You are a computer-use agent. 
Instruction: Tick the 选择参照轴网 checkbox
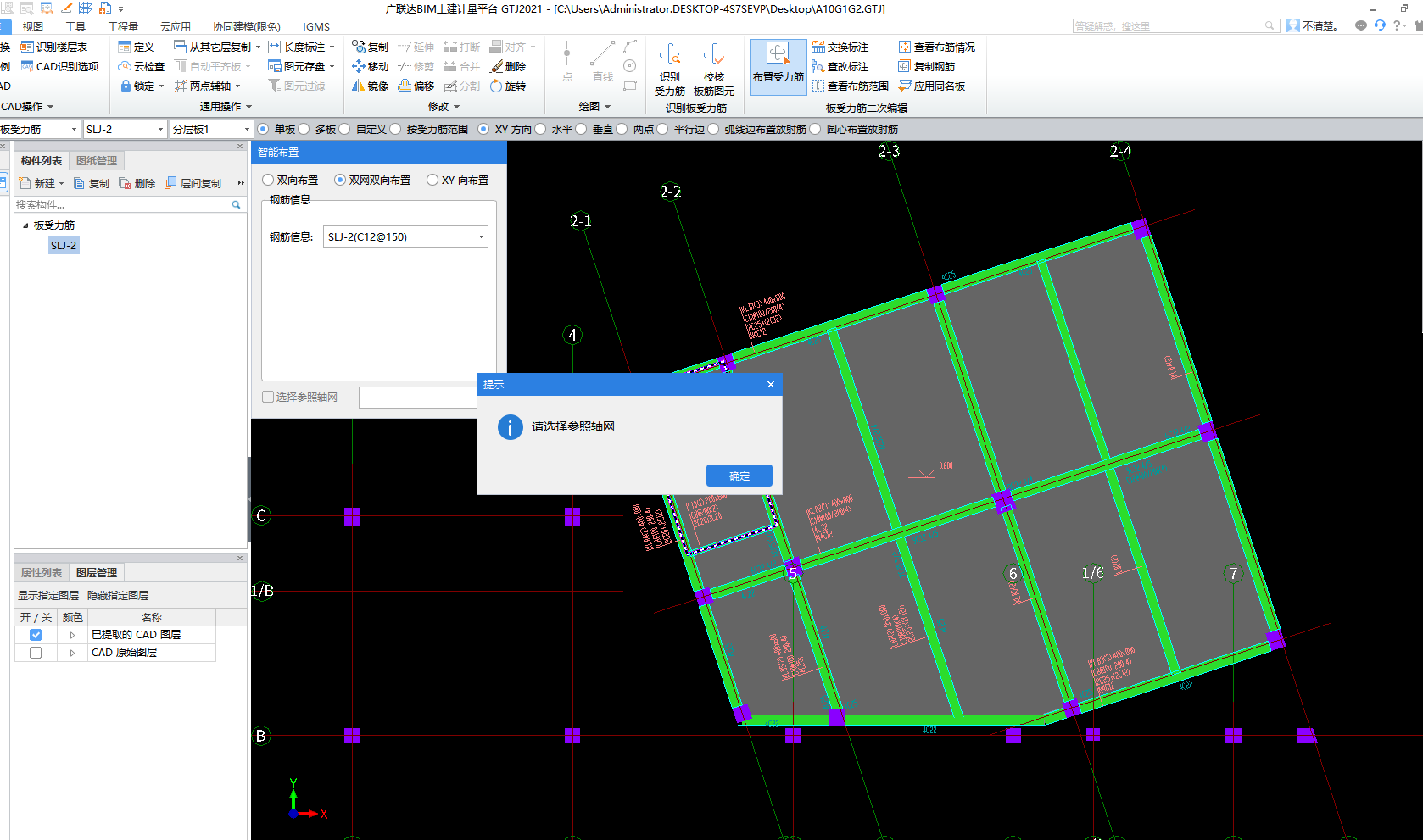268,397
